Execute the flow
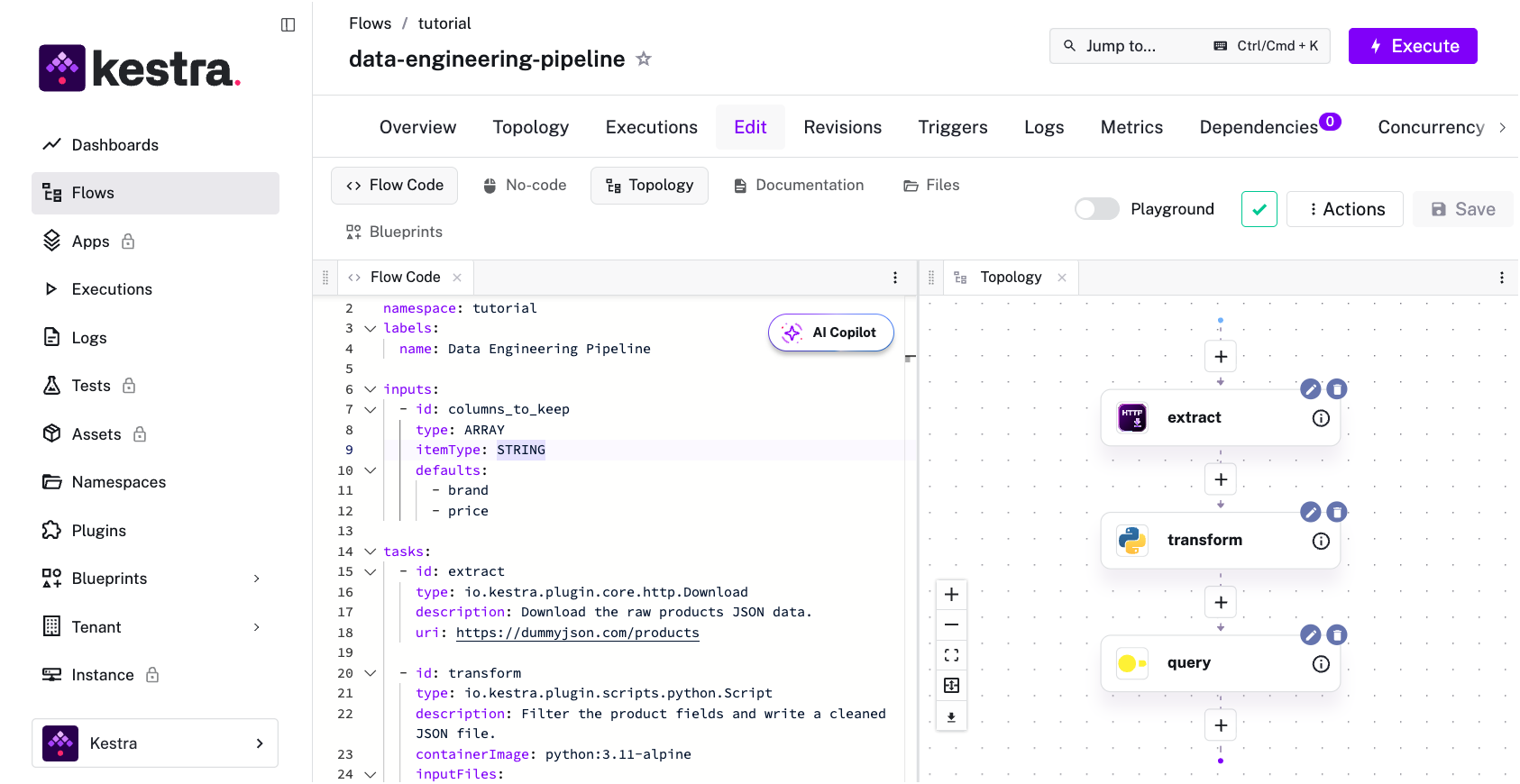Screen dimensions: 1520x784 click(1412, 46)
